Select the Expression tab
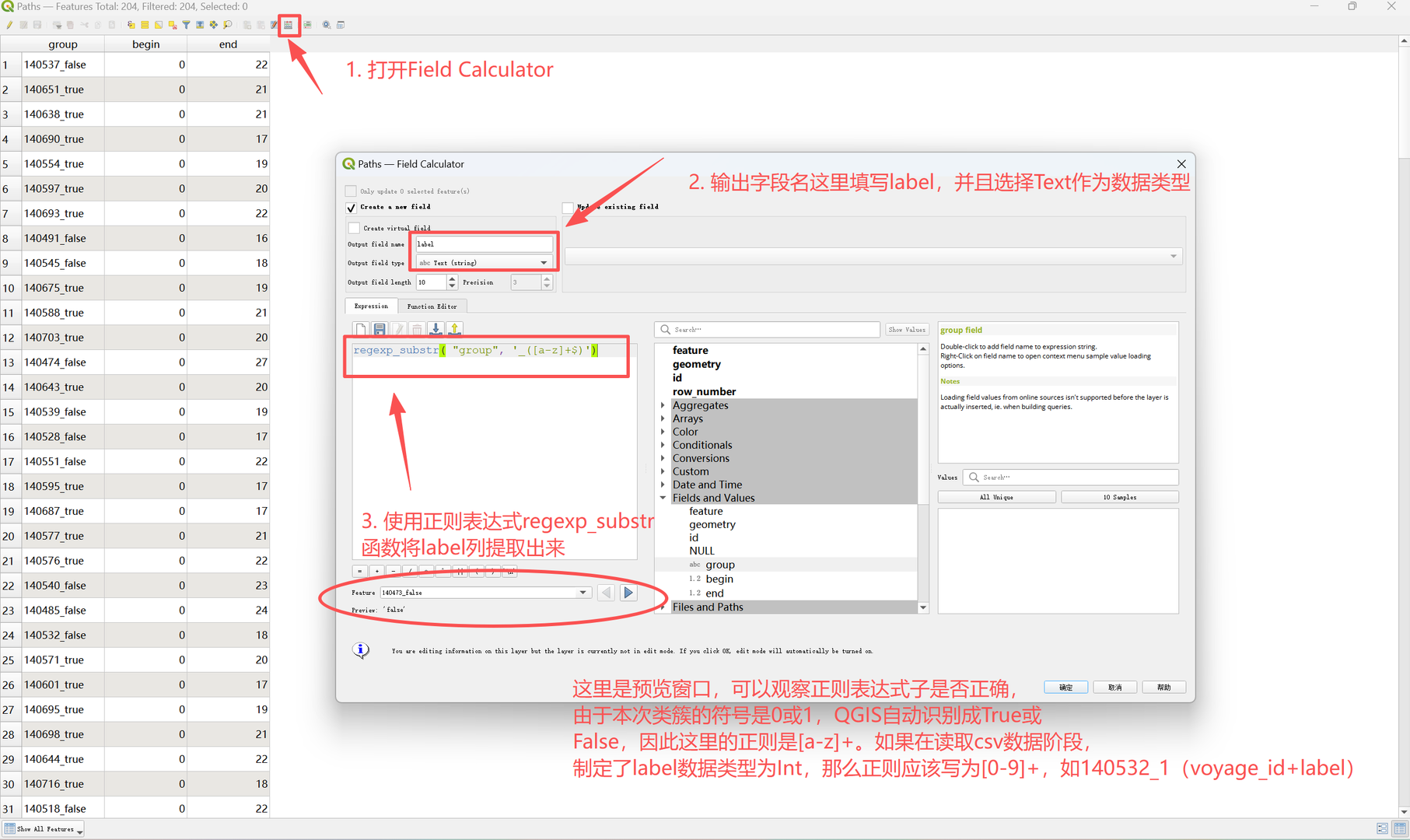This screenshot has height=840, width=1410. pos(371,306)
